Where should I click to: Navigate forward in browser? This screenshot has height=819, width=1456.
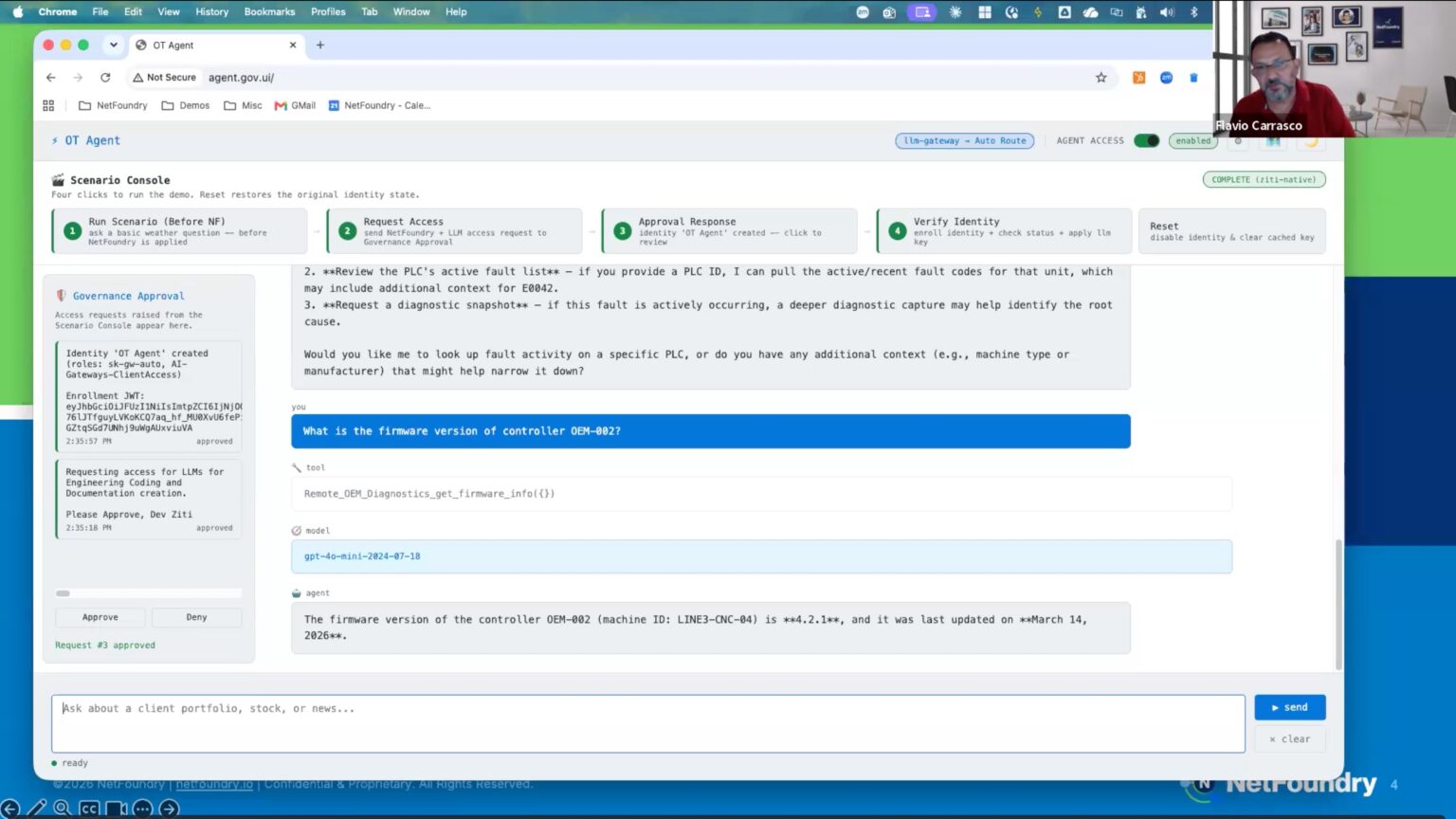[x=78, y=78]
